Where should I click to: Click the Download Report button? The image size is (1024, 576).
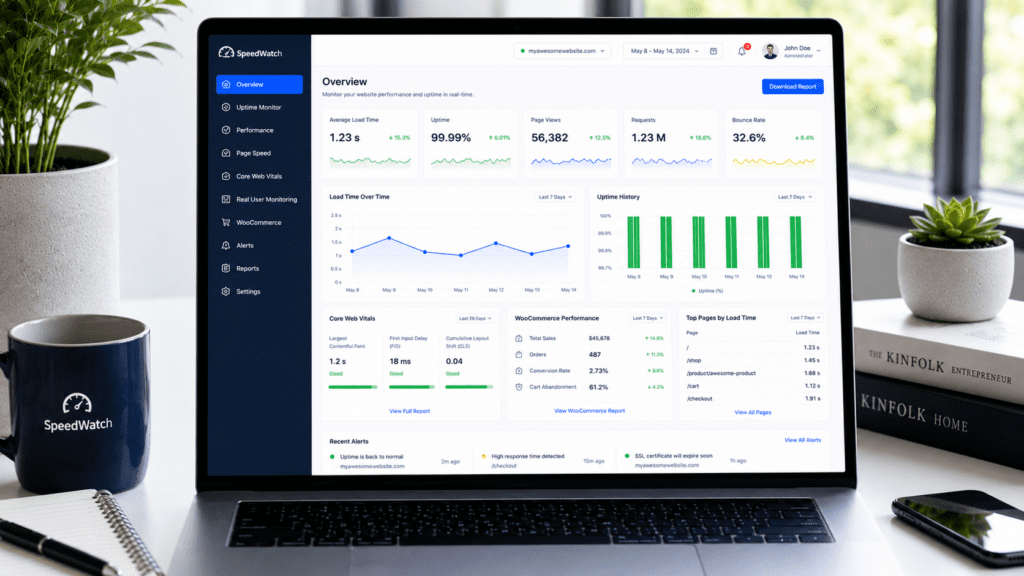[x=793, y=86]
